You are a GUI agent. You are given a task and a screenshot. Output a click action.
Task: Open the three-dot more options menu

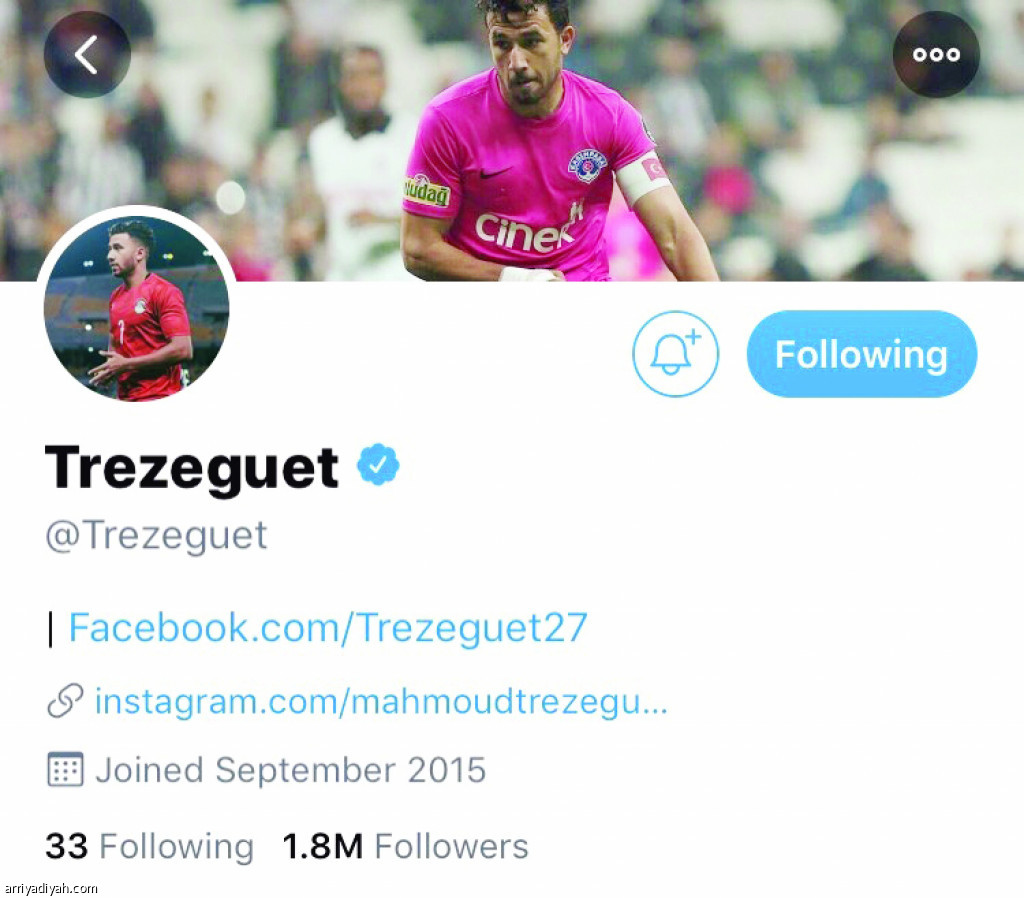[x=936, y=54]
